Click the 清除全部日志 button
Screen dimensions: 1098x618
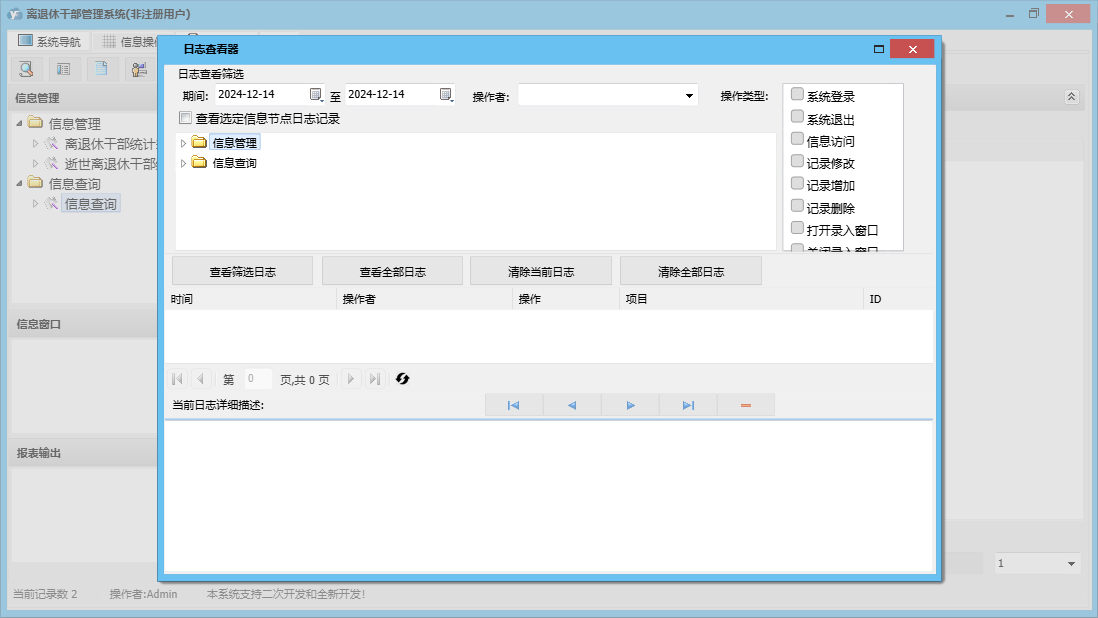click(x=690, y=272)
